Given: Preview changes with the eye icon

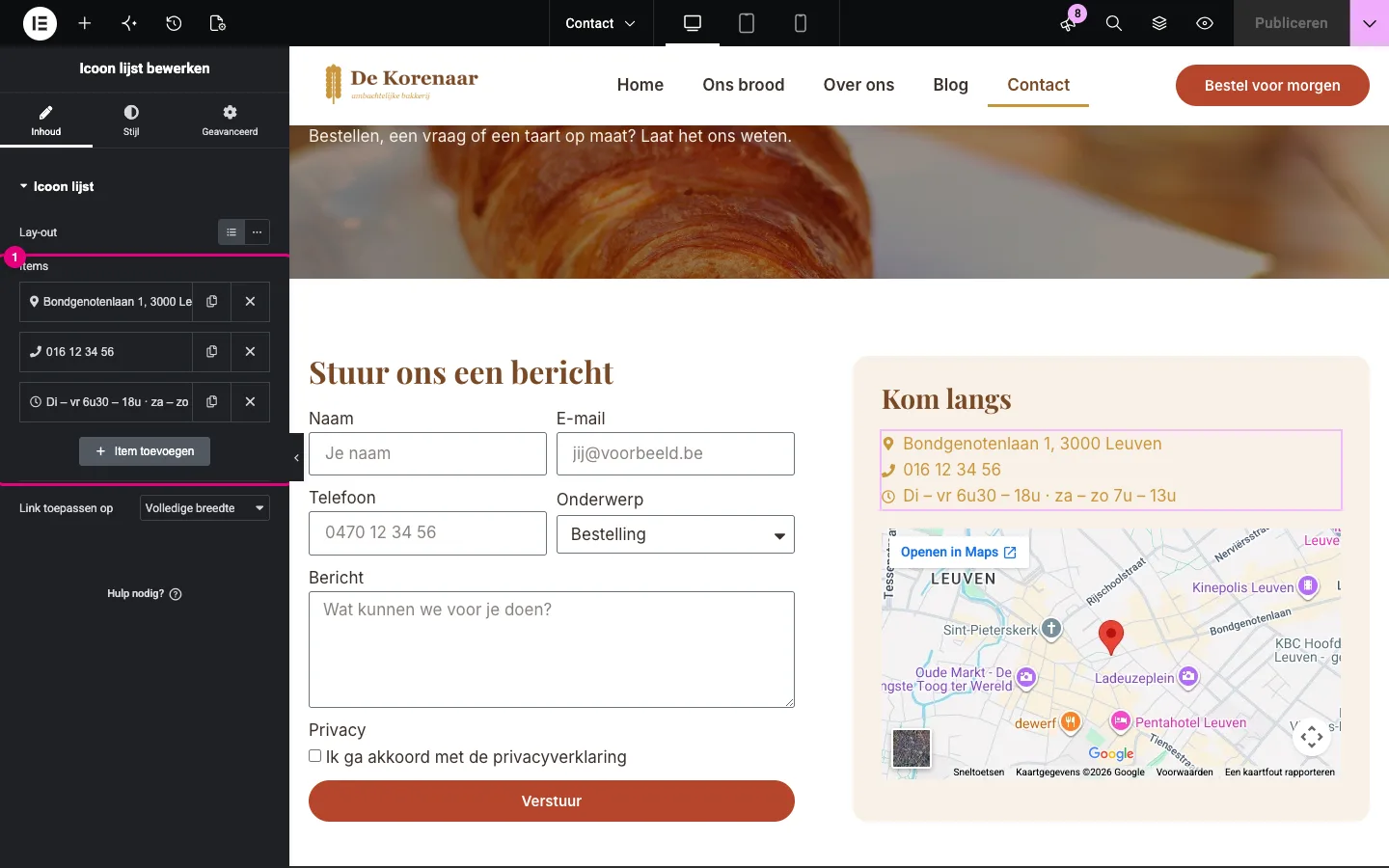Looking at the screenshot, I should click(1205, 23).
